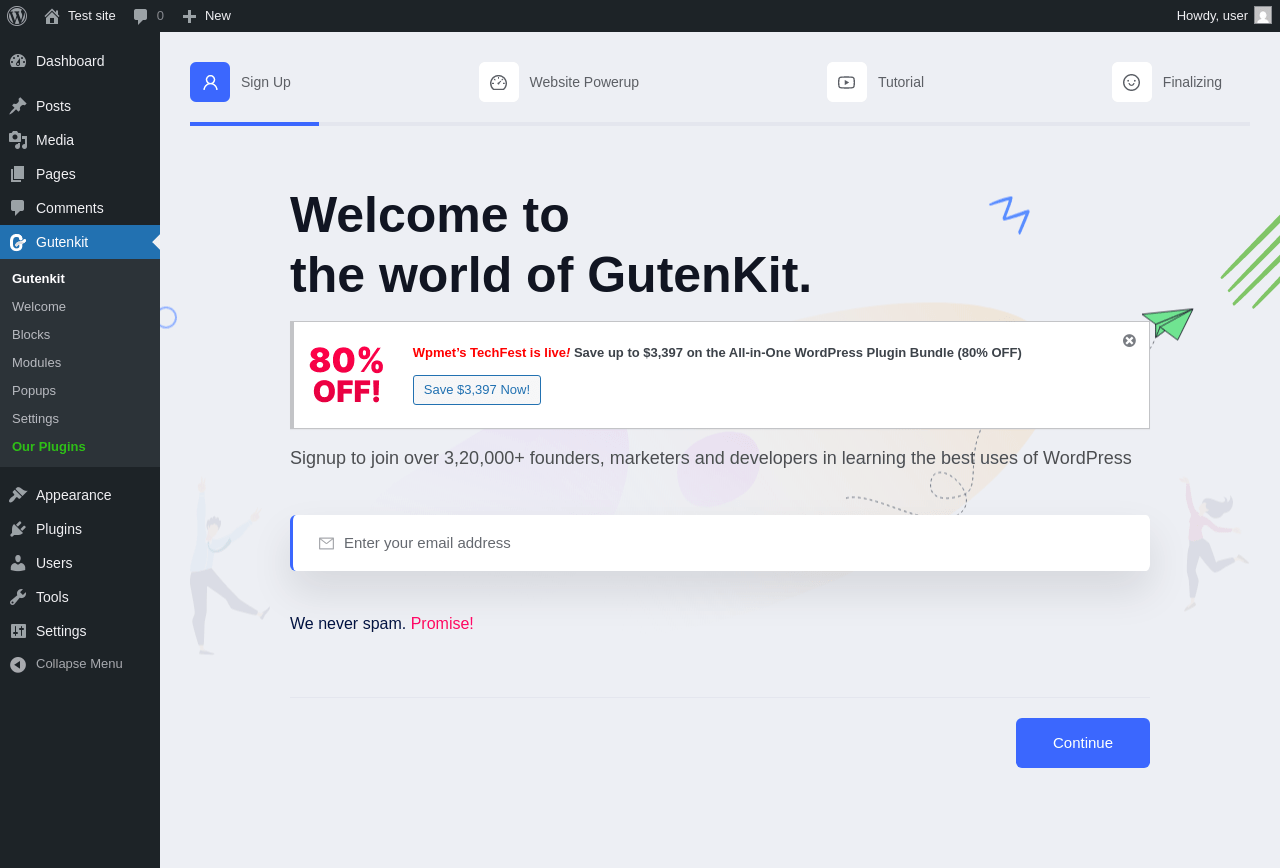Screen dimensions: 1280x868
Task: Switch to the Tutorial tab label
Action: coord(901,82)
